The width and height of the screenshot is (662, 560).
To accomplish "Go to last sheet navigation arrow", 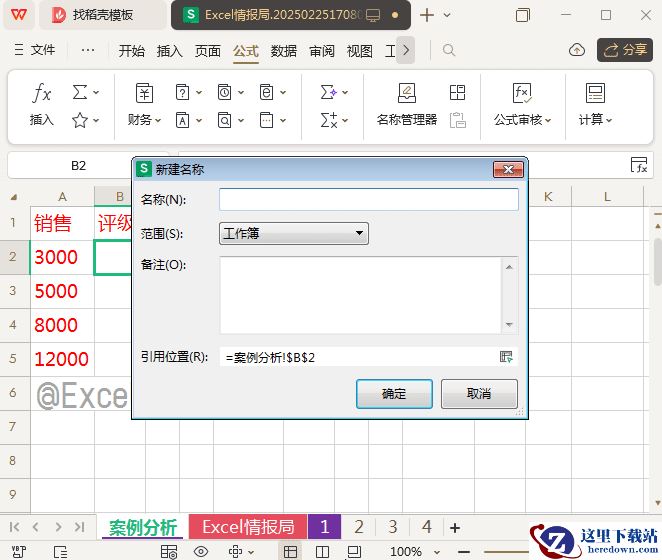I will click(x=79, y=527).
